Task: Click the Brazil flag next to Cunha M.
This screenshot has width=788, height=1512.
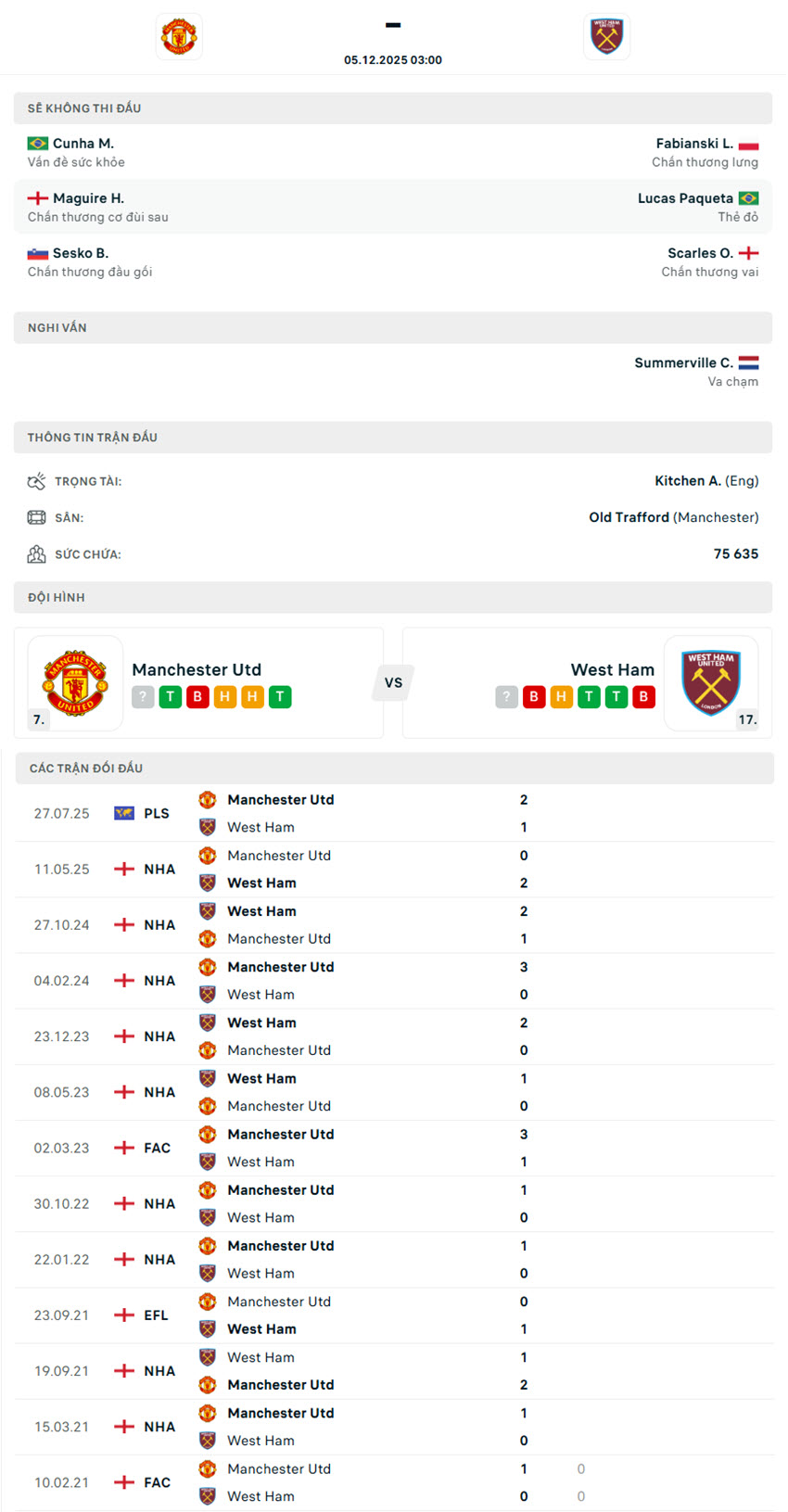Action: pyautogui.click(x=37, y=143)
